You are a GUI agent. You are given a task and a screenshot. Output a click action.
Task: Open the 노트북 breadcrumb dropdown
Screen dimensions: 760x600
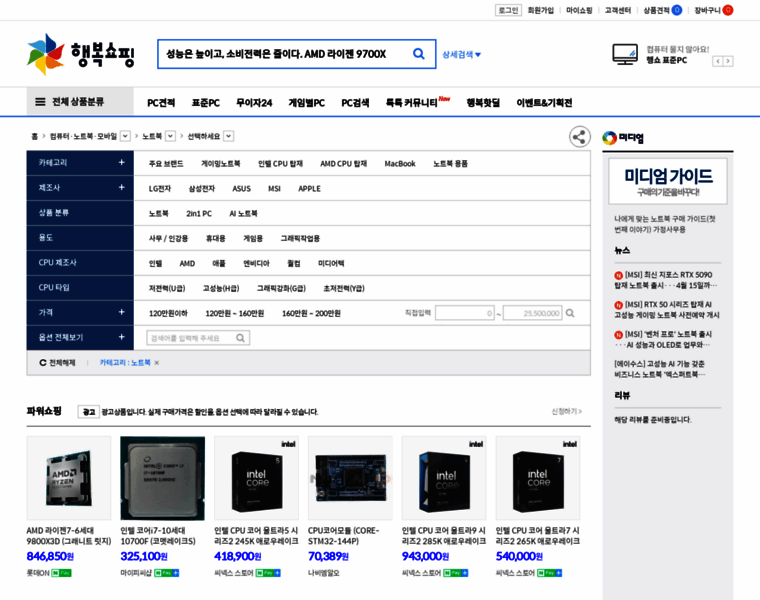tap(170, 136)
